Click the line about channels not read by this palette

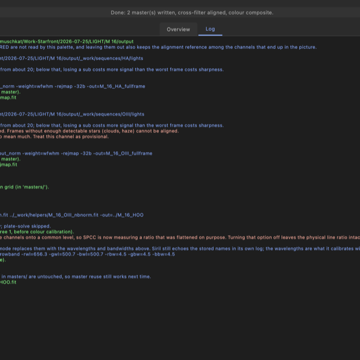coord(158,47)
